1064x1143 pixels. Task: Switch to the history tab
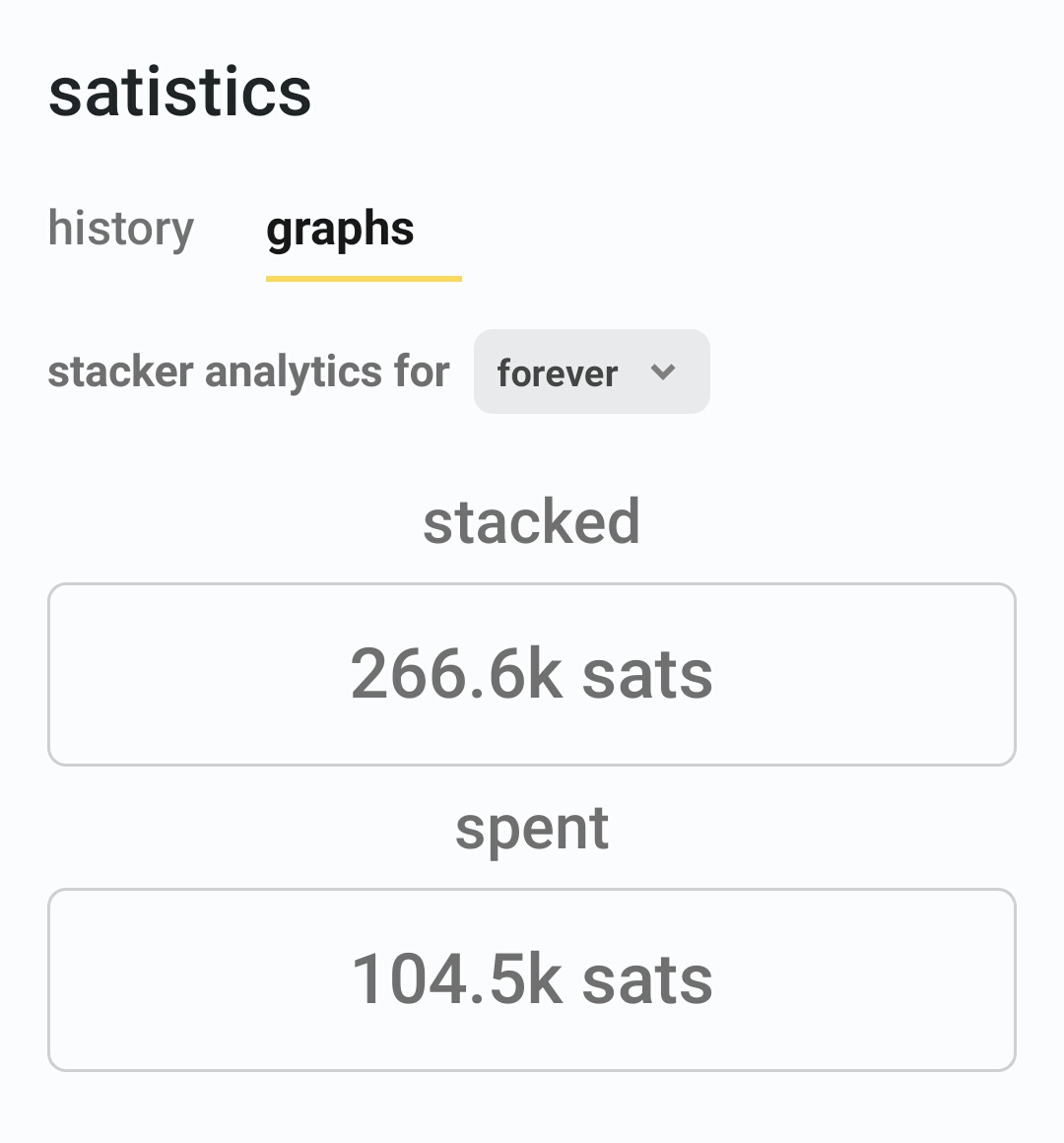tap(121, 229)
